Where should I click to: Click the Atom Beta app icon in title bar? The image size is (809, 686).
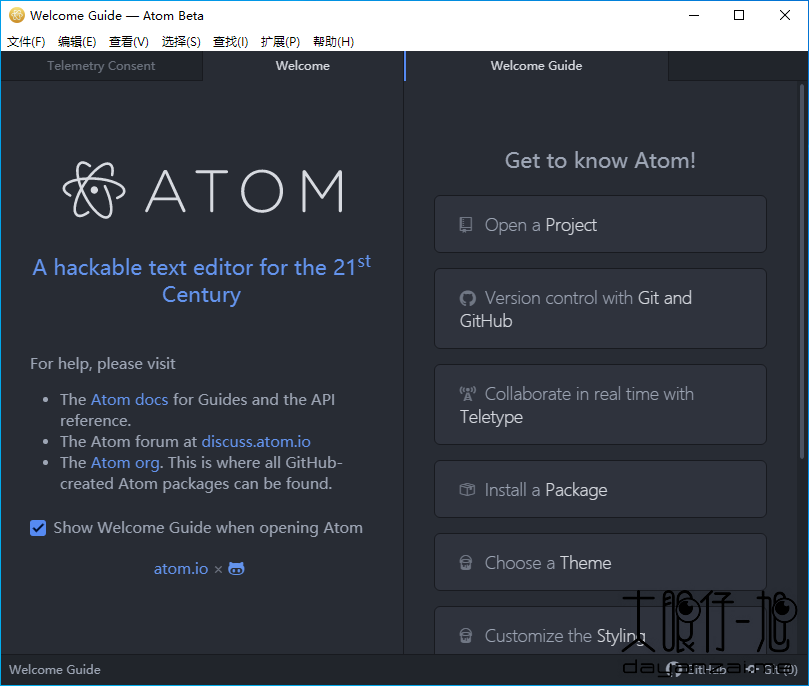click(x=17, y=15)
